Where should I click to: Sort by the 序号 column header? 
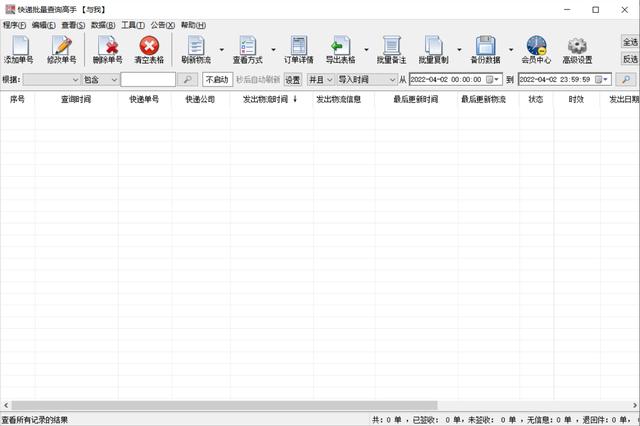coord(18,99)
